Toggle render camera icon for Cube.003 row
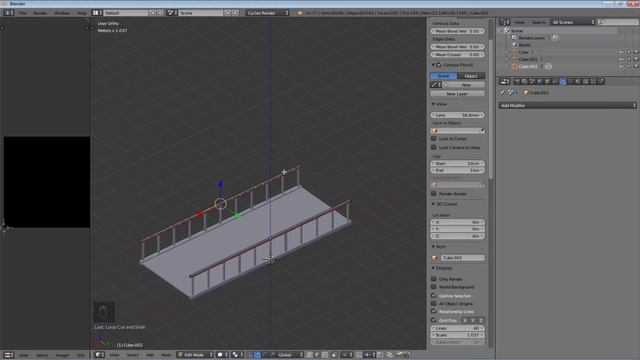Image resolution: width=640 pixels, height=360 pixels. point(636,66)
